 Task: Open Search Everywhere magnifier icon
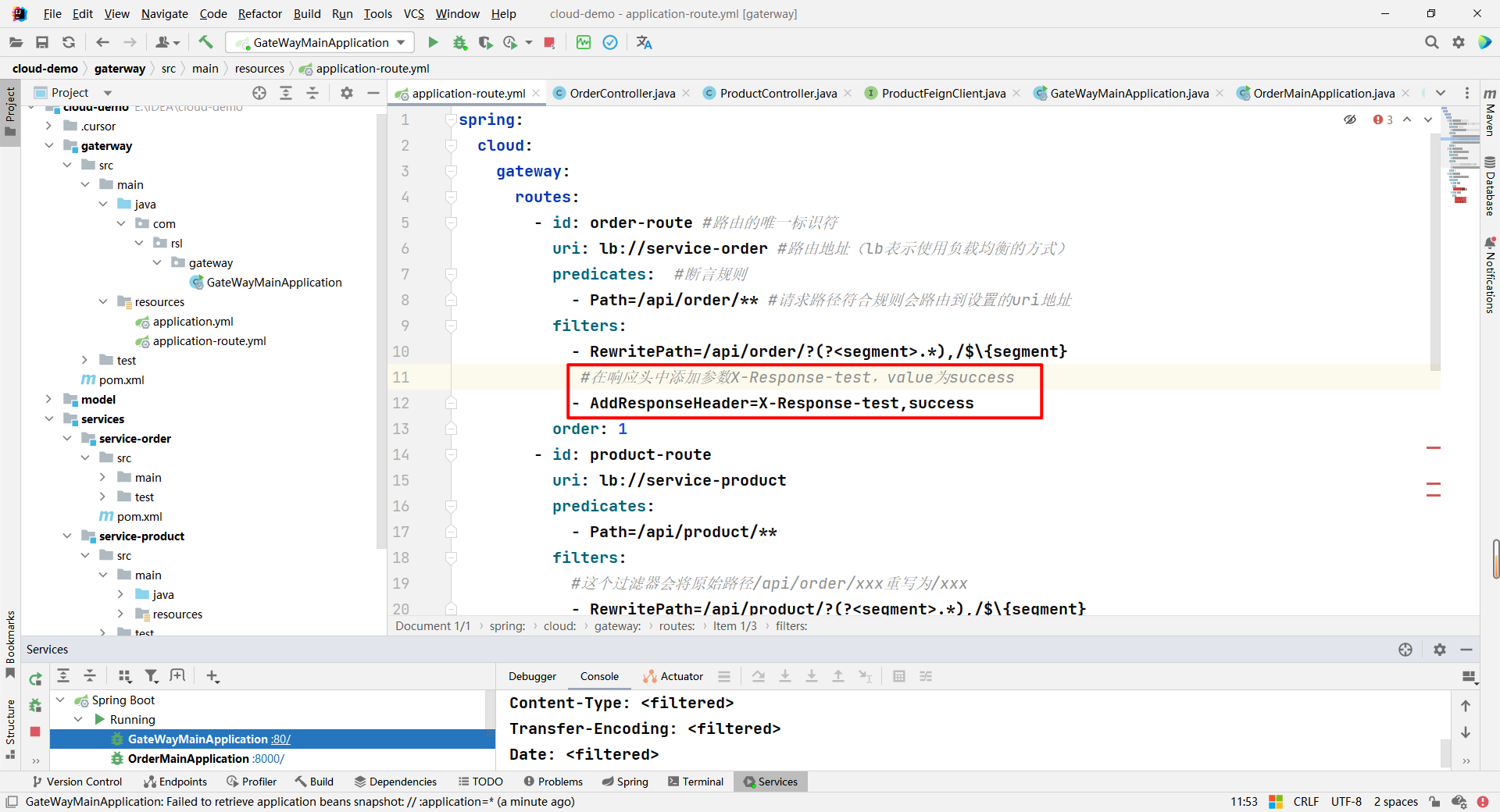(1431, 42)
